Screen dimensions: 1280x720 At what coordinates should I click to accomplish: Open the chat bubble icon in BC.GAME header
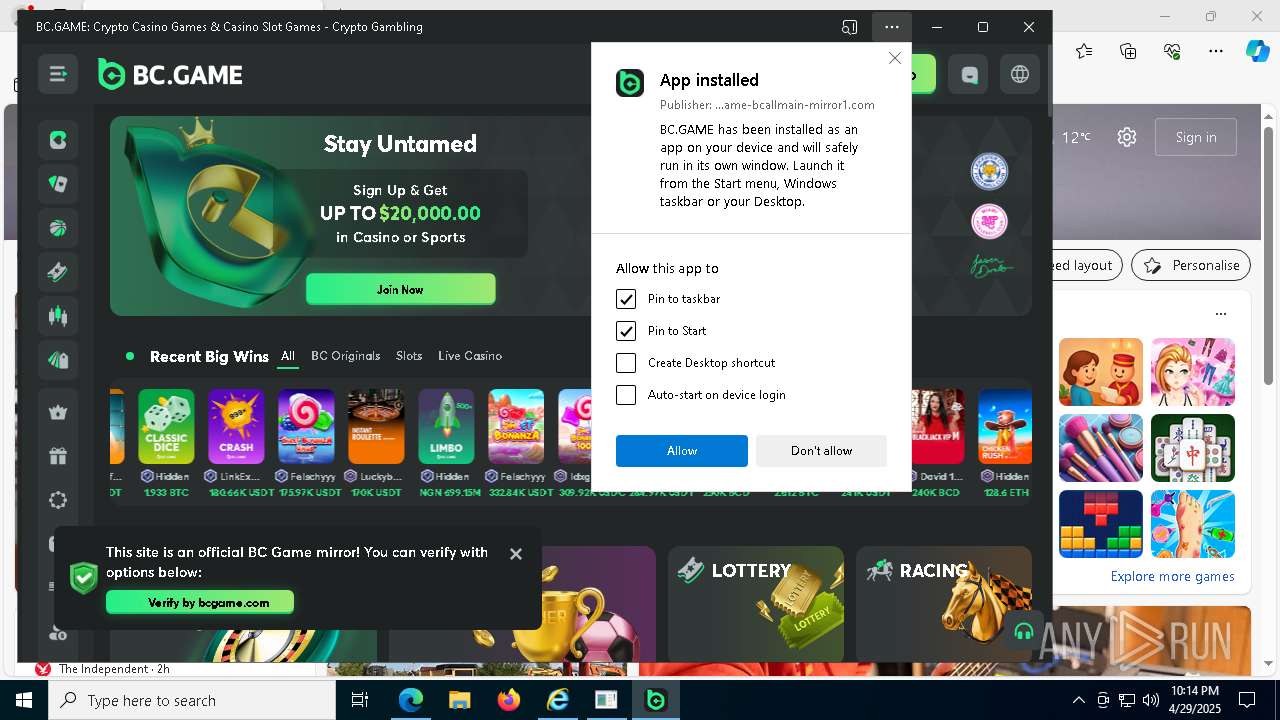(x=969, y=75)
